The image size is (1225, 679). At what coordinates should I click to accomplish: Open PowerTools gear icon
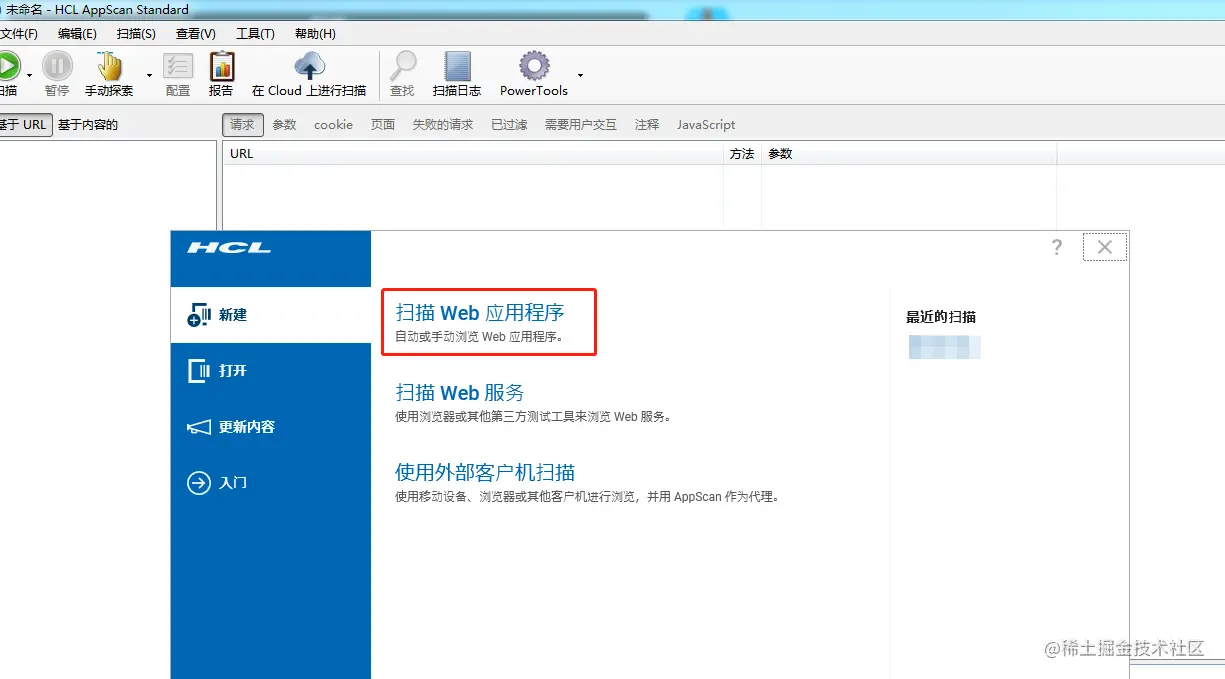[534, 66]
